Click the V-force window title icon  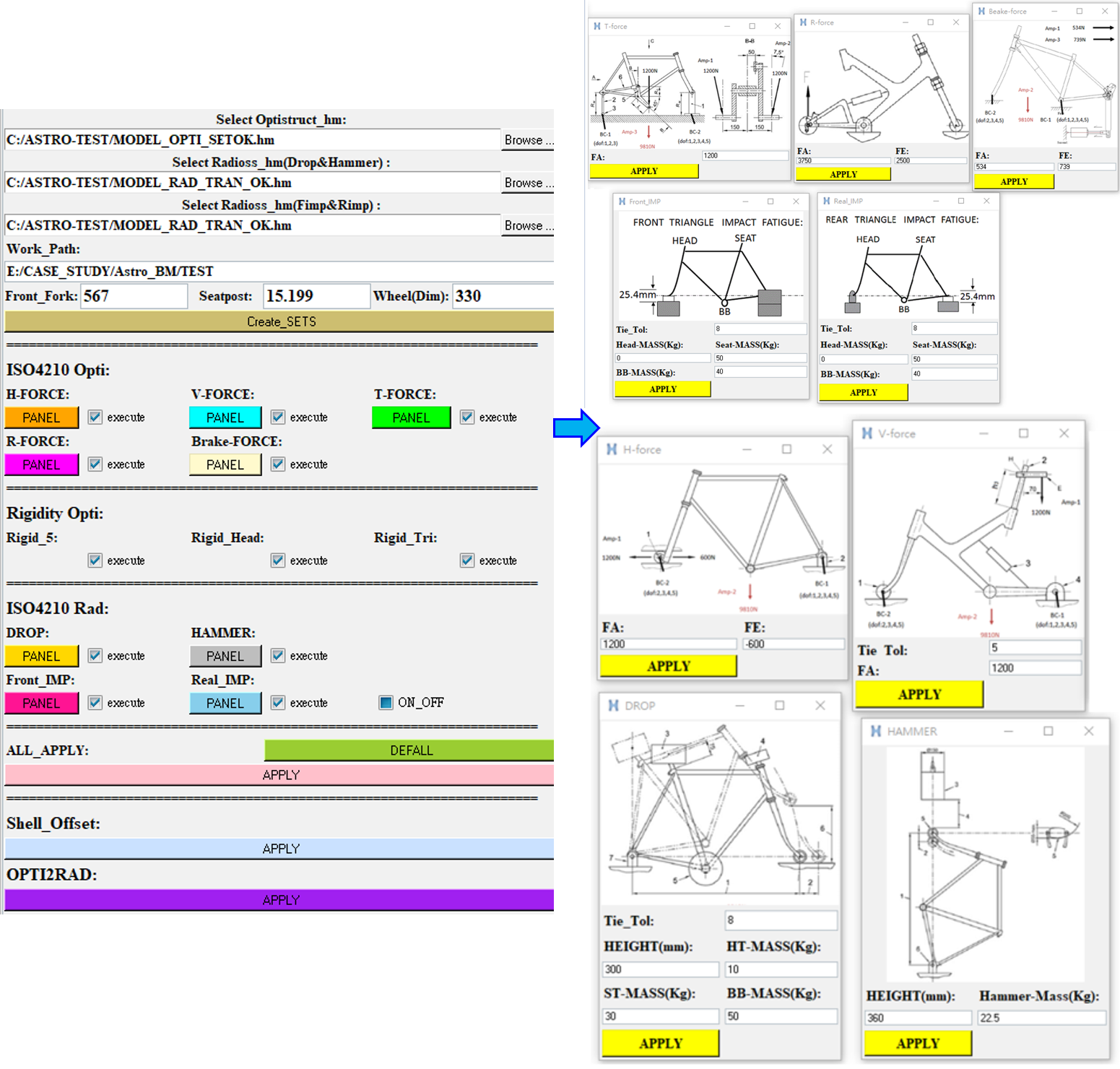867,433
